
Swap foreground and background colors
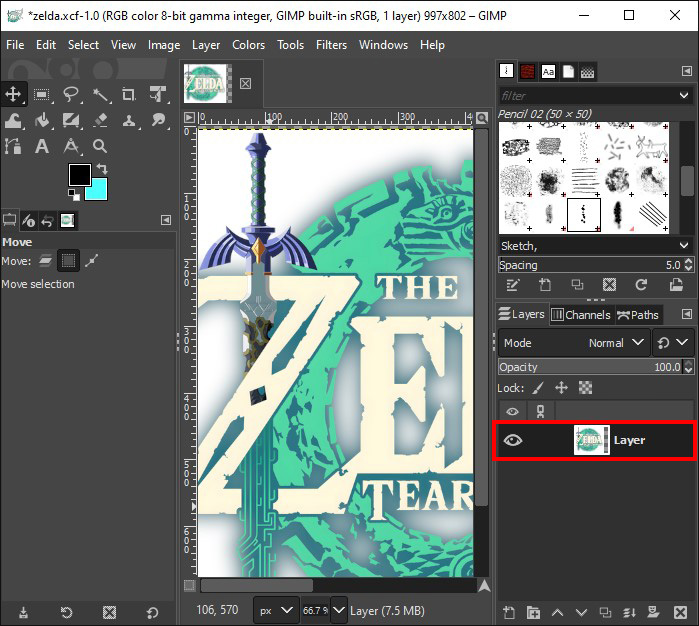tap(103, 170)
